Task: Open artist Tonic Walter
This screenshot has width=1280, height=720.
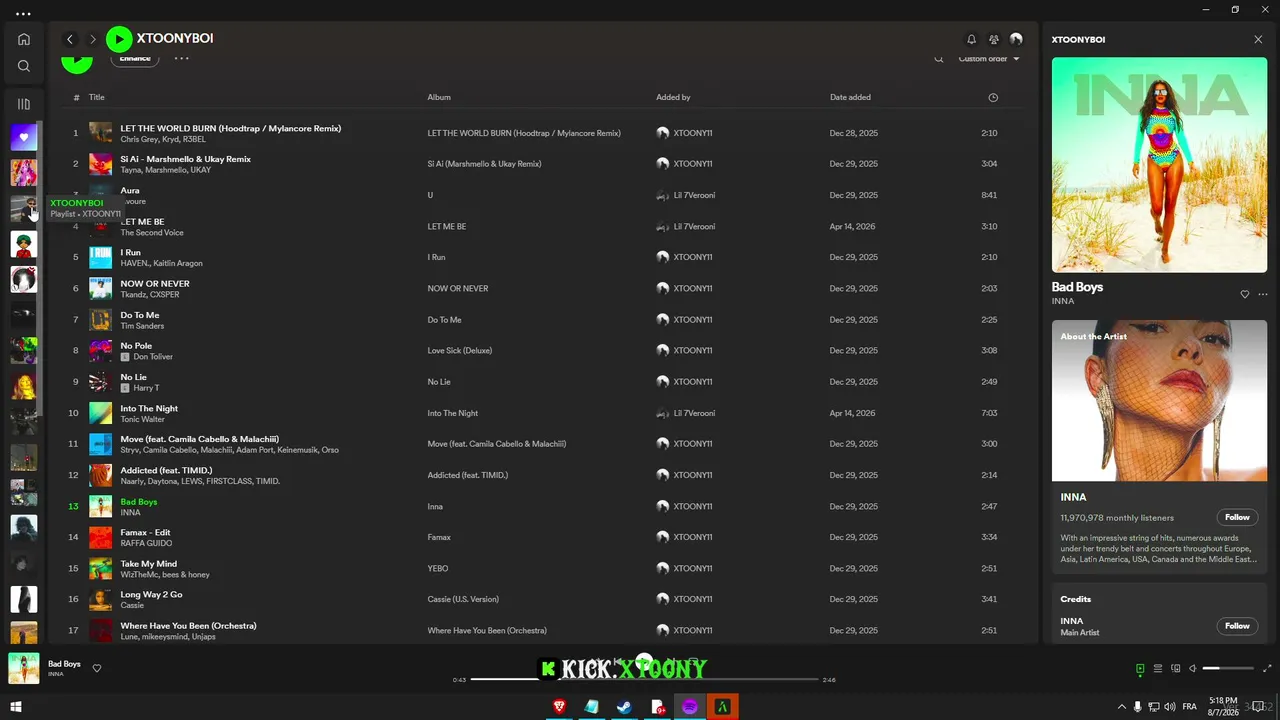Action: coord(143,419)
